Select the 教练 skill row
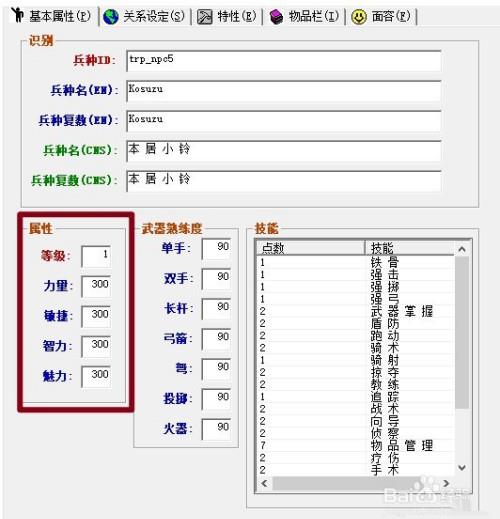This screenshot has height=519, width=500. pos(355,384)
